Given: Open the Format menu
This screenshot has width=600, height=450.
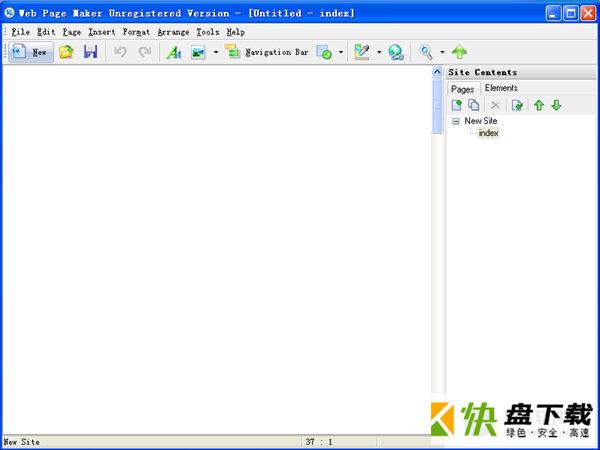Looking at the screenshot, I should point(136,32).
